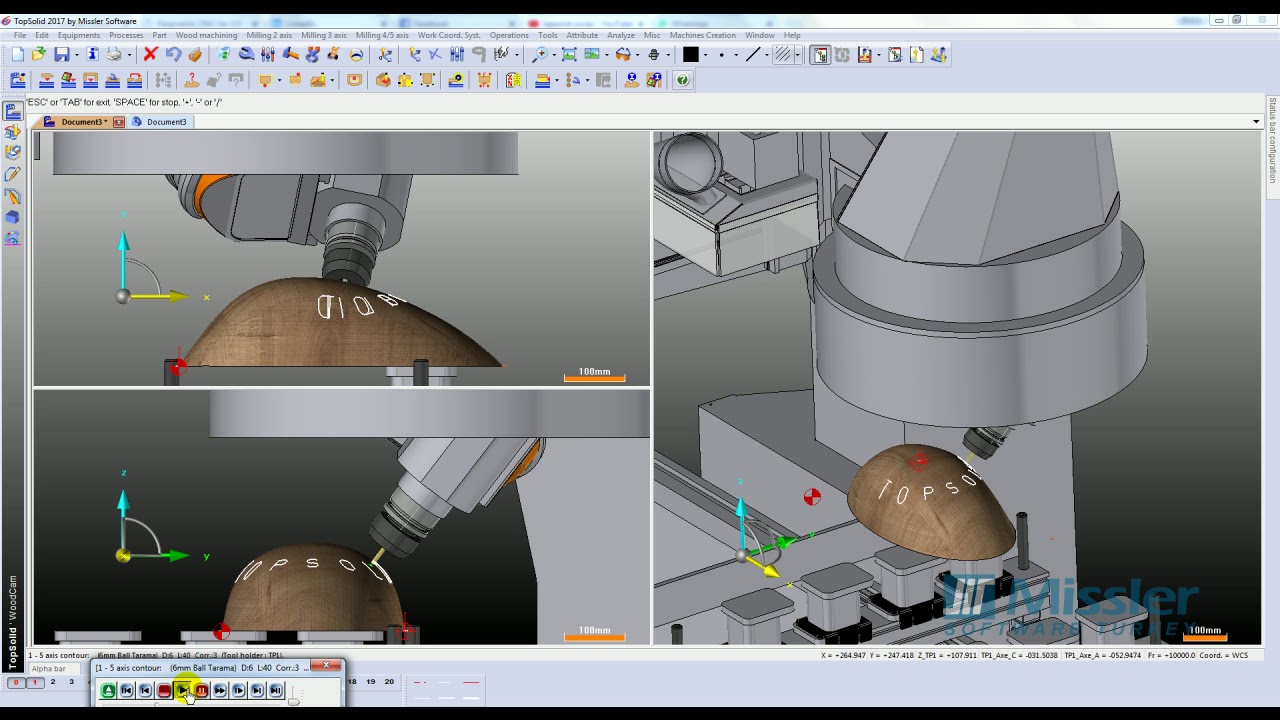Open the Operations menu
This screenshot has height=720, width=1280.
[x=509, y=35]
